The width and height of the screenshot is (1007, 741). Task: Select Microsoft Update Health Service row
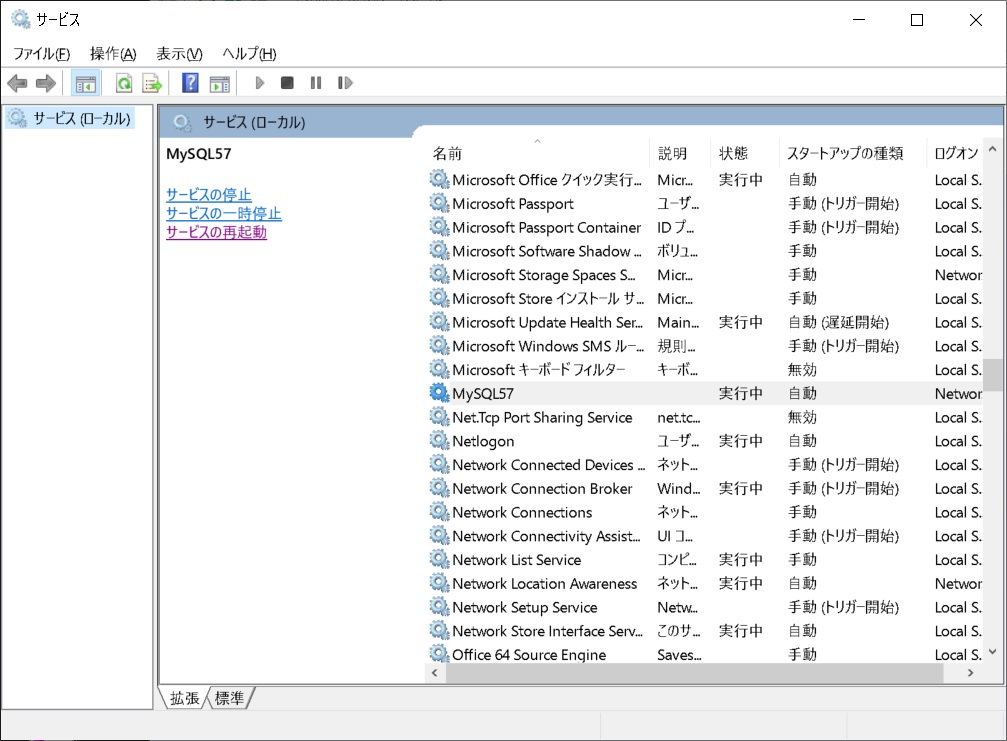point(705,322)
